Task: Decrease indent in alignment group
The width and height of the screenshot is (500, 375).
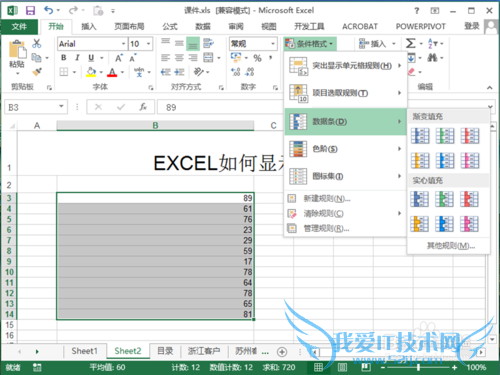Action: (166, 72)
